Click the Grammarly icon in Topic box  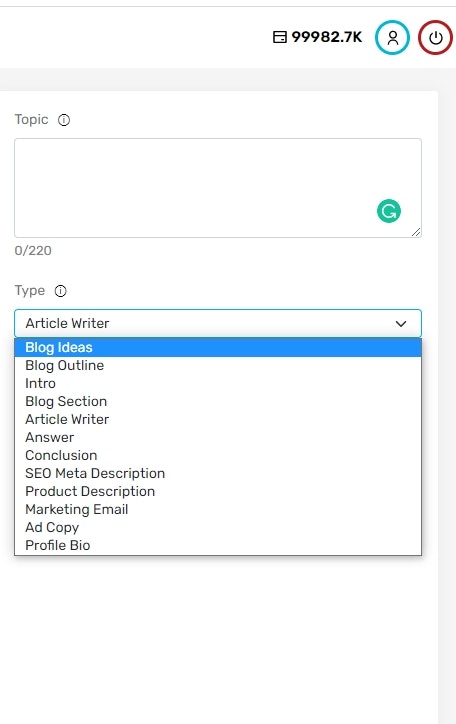389,211
